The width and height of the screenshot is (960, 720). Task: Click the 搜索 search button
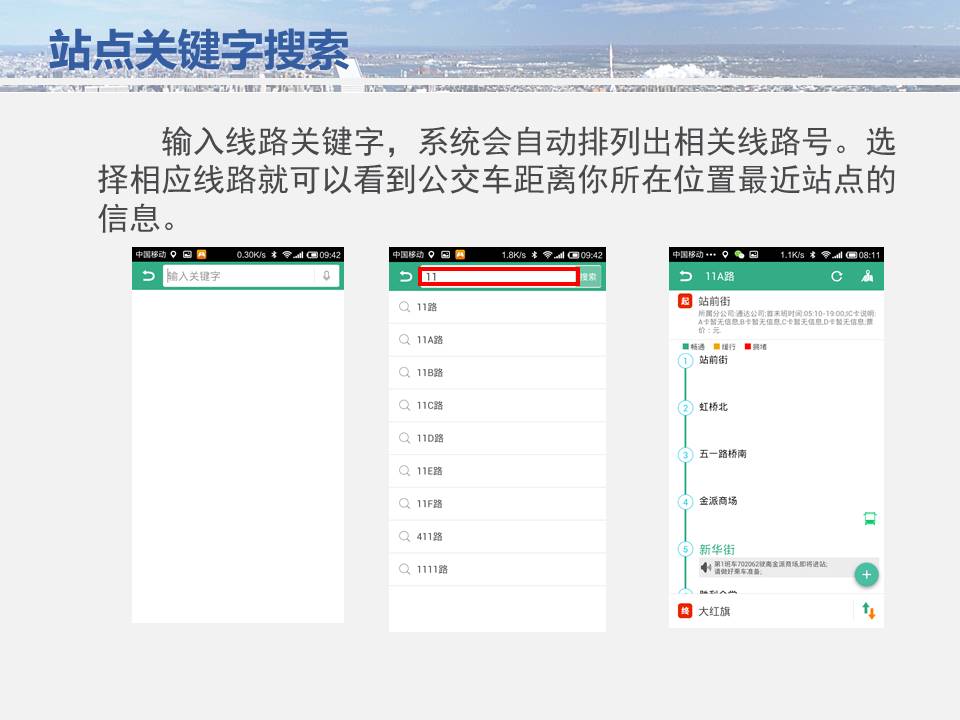coord(590,277)
